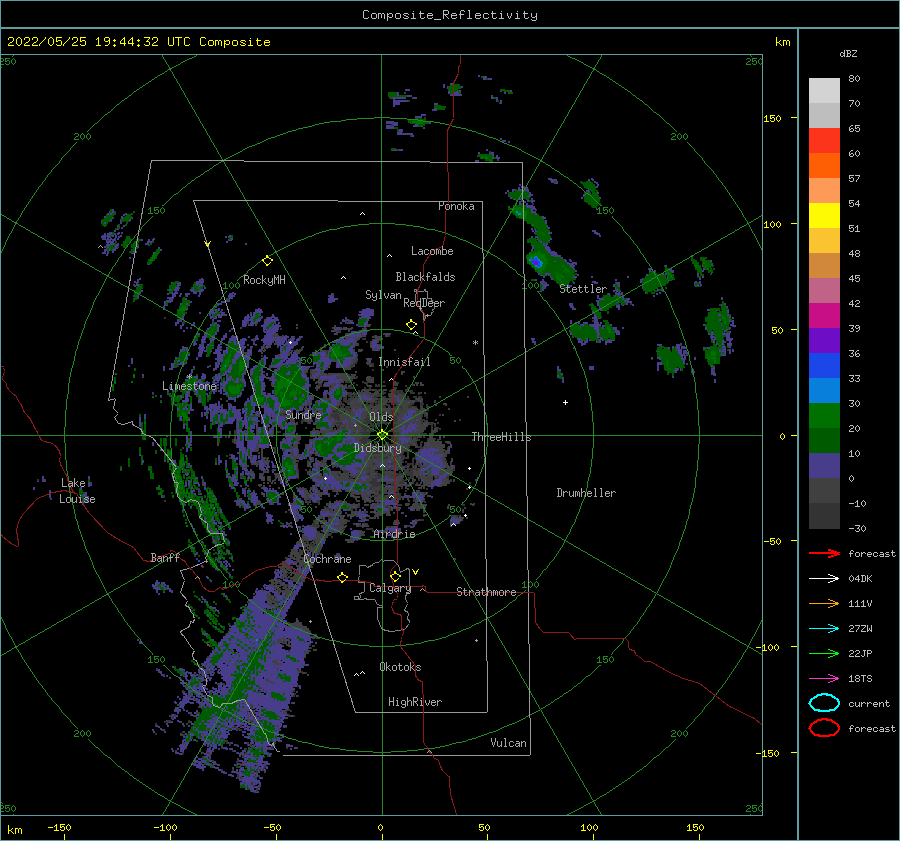Click the Ponoka label

(x=456, y=206)
